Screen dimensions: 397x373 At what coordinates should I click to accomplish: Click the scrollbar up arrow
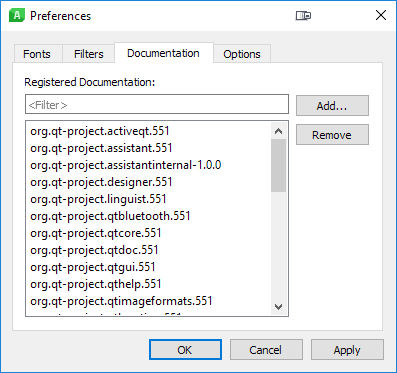point(278,131)
